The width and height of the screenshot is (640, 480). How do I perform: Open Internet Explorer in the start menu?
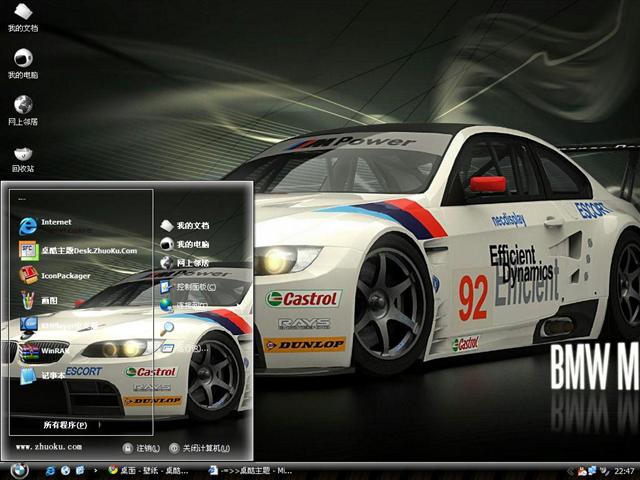[x=55, y=223]
